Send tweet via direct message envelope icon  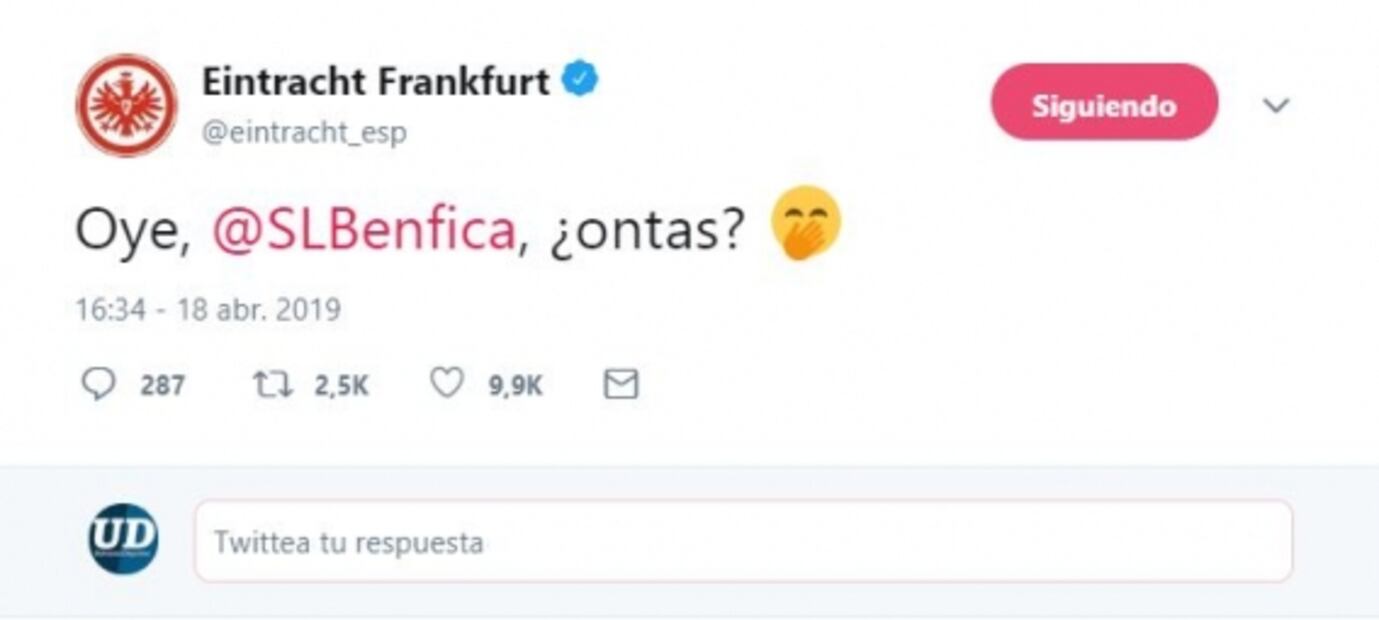coord(621,385)
